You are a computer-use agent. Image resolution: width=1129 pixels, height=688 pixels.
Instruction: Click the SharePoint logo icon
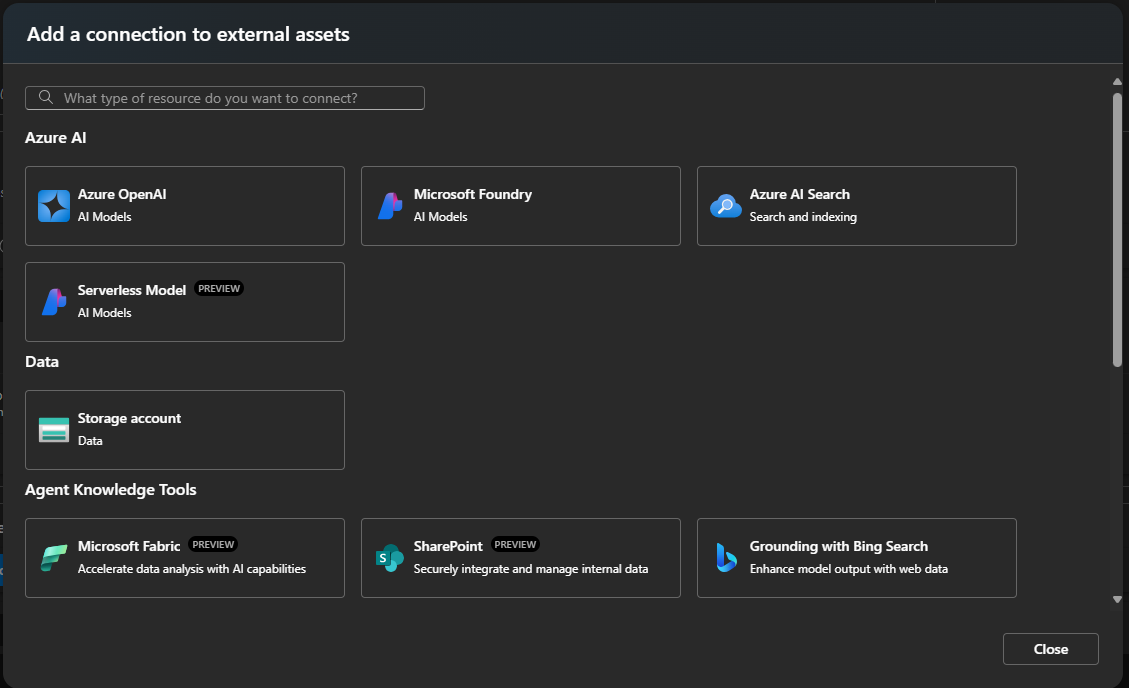tap(389, 558)
